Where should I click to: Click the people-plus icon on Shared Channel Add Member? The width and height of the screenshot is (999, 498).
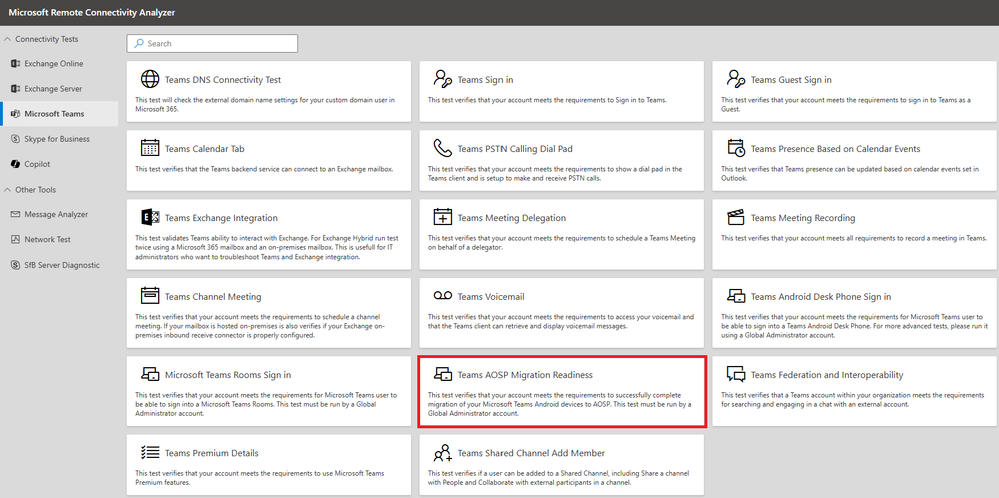442,452
